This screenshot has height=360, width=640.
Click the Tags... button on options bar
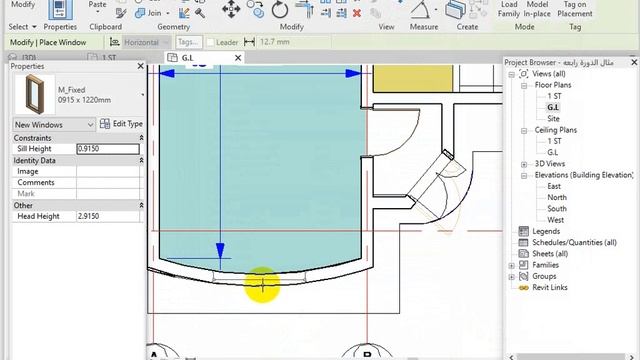click(x=189, y=42)
